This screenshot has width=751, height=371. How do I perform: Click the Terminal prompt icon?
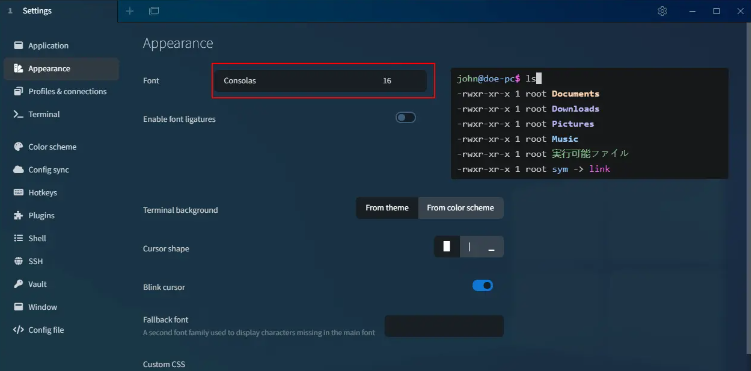pos(19,114)
